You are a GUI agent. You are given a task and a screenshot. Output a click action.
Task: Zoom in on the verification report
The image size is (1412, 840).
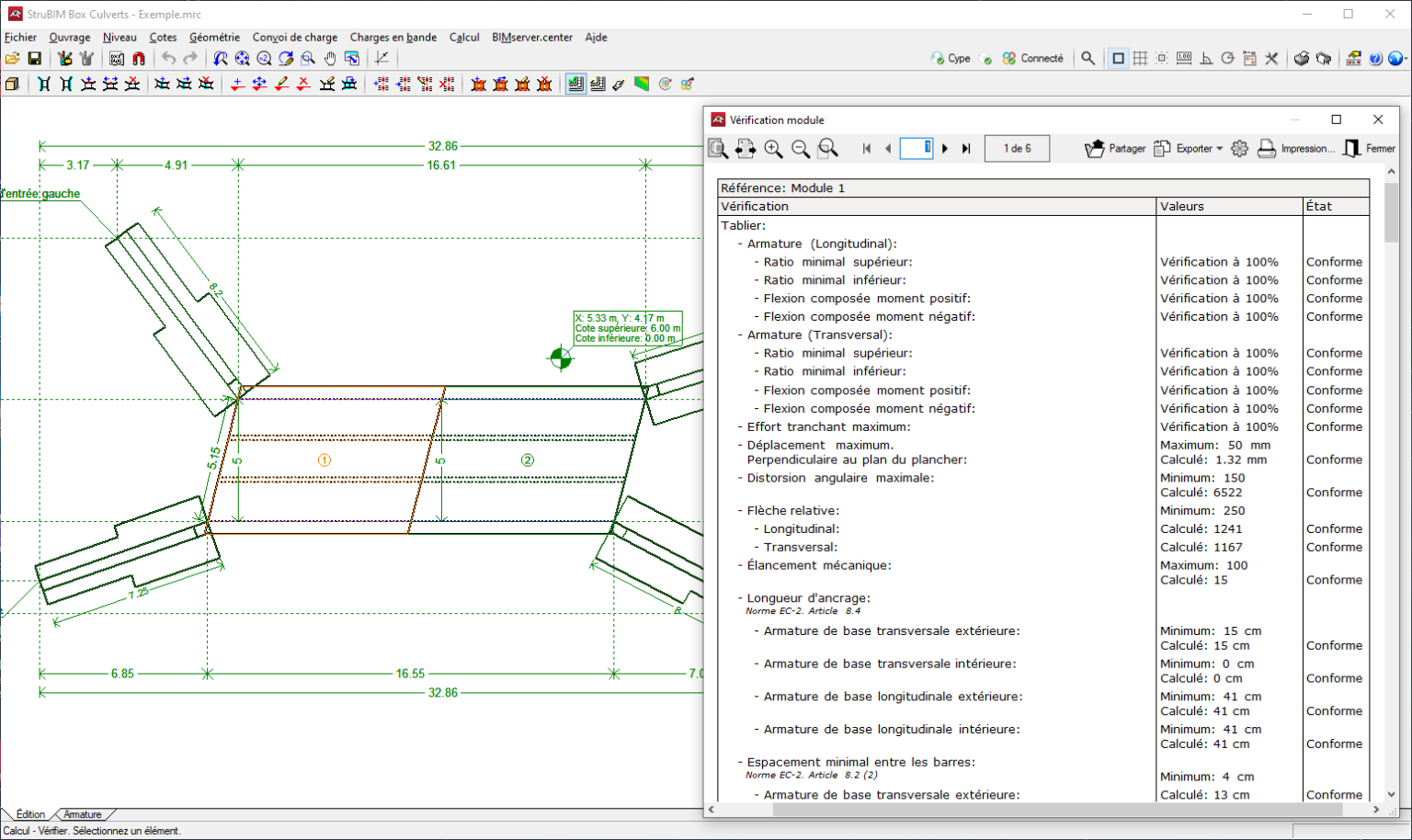click(773, 148)
